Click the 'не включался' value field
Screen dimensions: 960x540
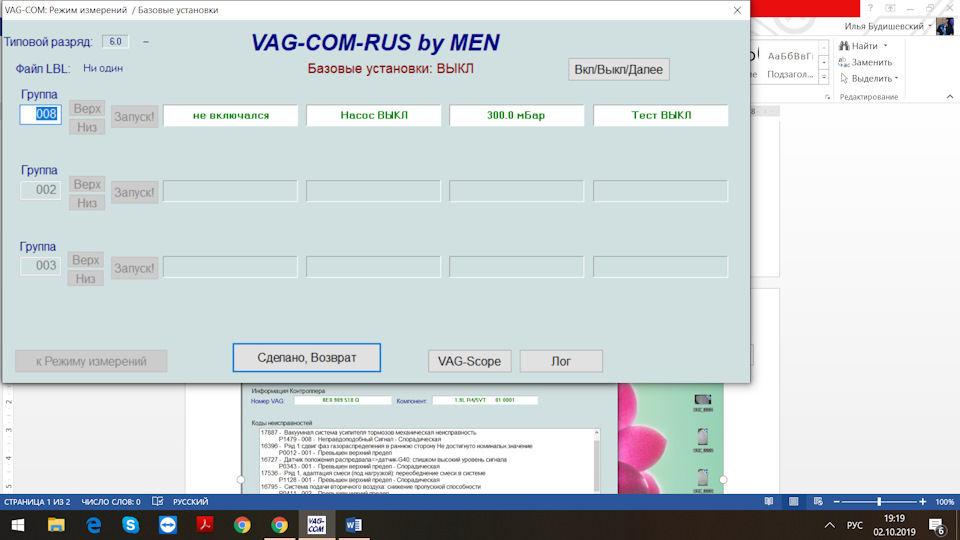tap(230, 115)
